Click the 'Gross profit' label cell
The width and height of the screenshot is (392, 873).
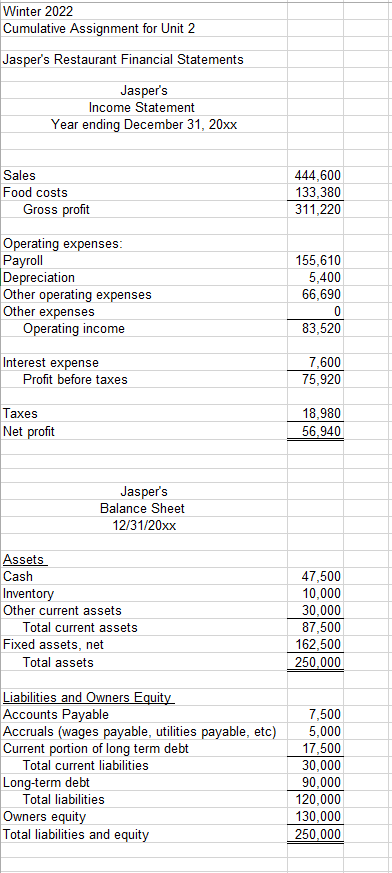point(144,210)
